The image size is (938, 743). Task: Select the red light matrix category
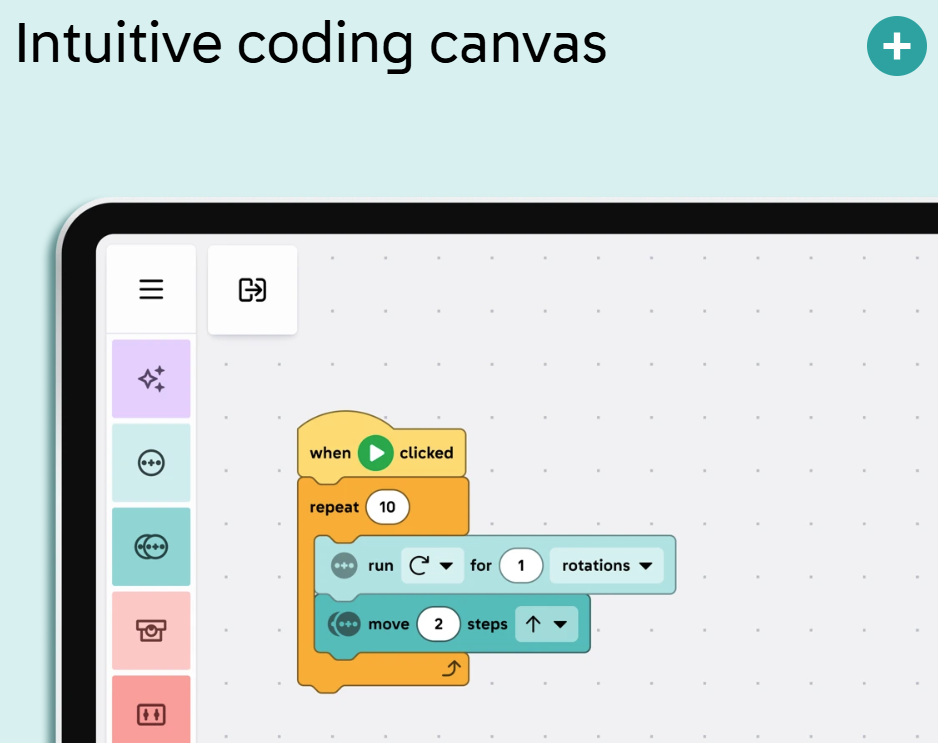tap(151, 709)
